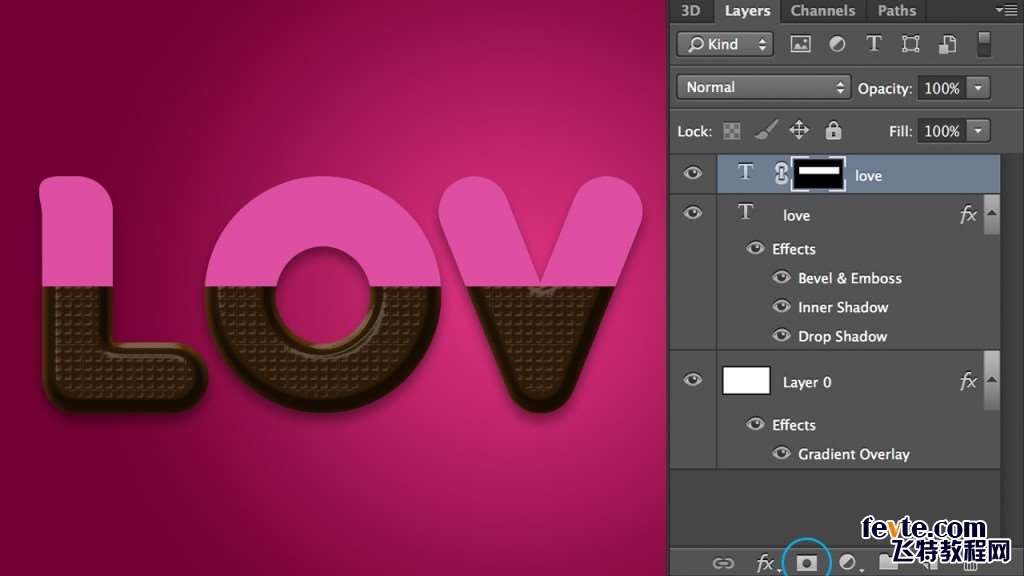
Task: Create new fill or adjustment layer
Action: coord(848,562)
